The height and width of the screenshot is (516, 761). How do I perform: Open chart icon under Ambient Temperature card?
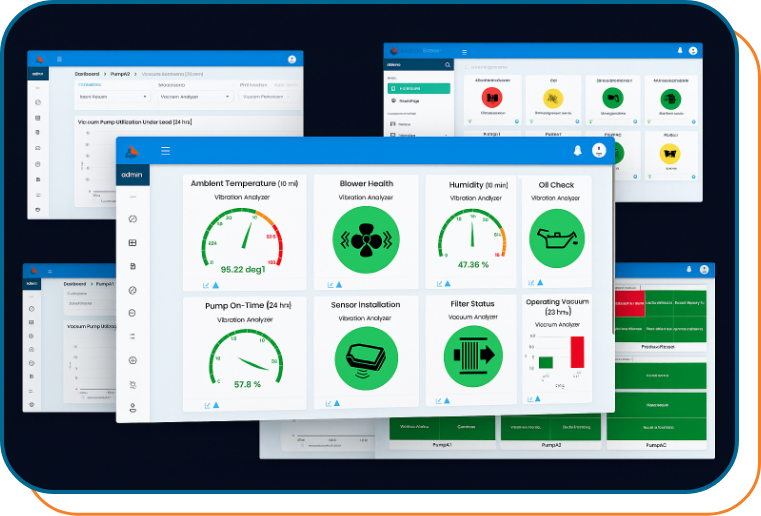206,285
